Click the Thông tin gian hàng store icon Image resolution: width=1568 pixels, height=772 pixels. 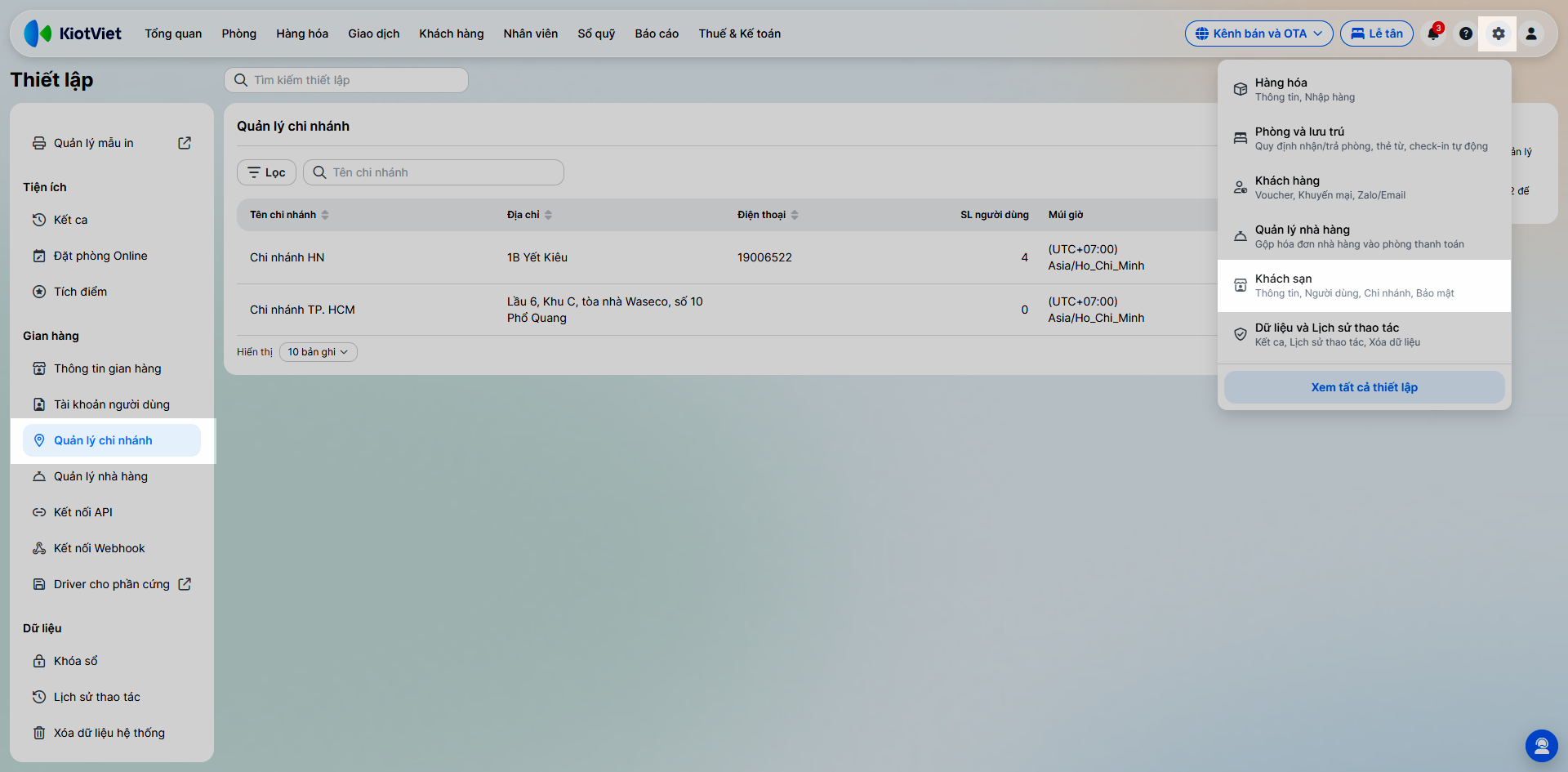pos(39,368)
